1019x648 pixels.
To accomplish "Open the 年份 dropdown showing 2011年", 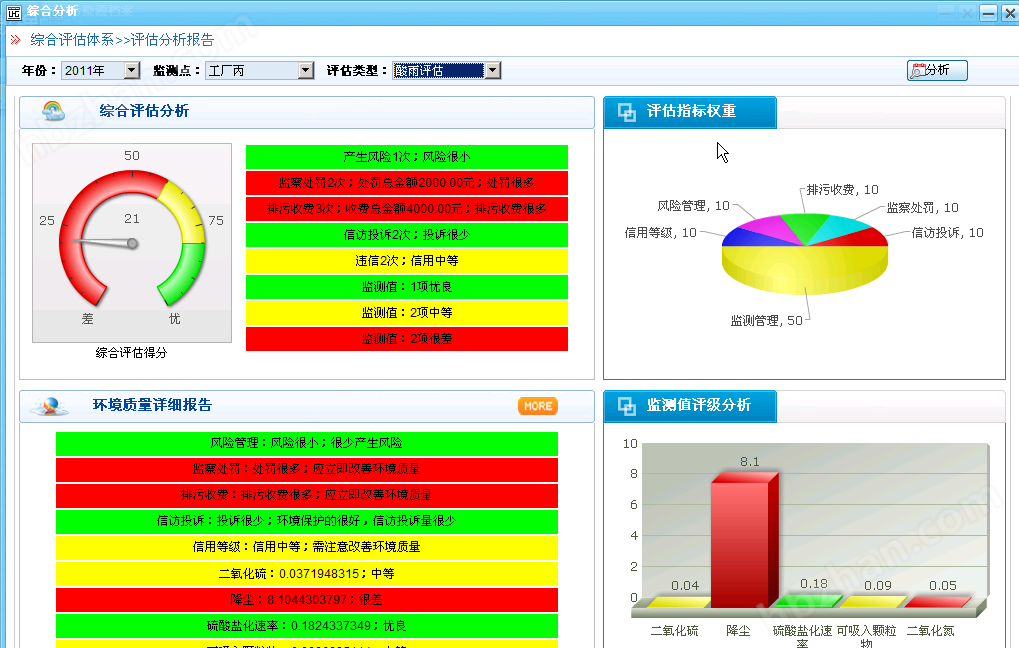I will tap(131, 71).
